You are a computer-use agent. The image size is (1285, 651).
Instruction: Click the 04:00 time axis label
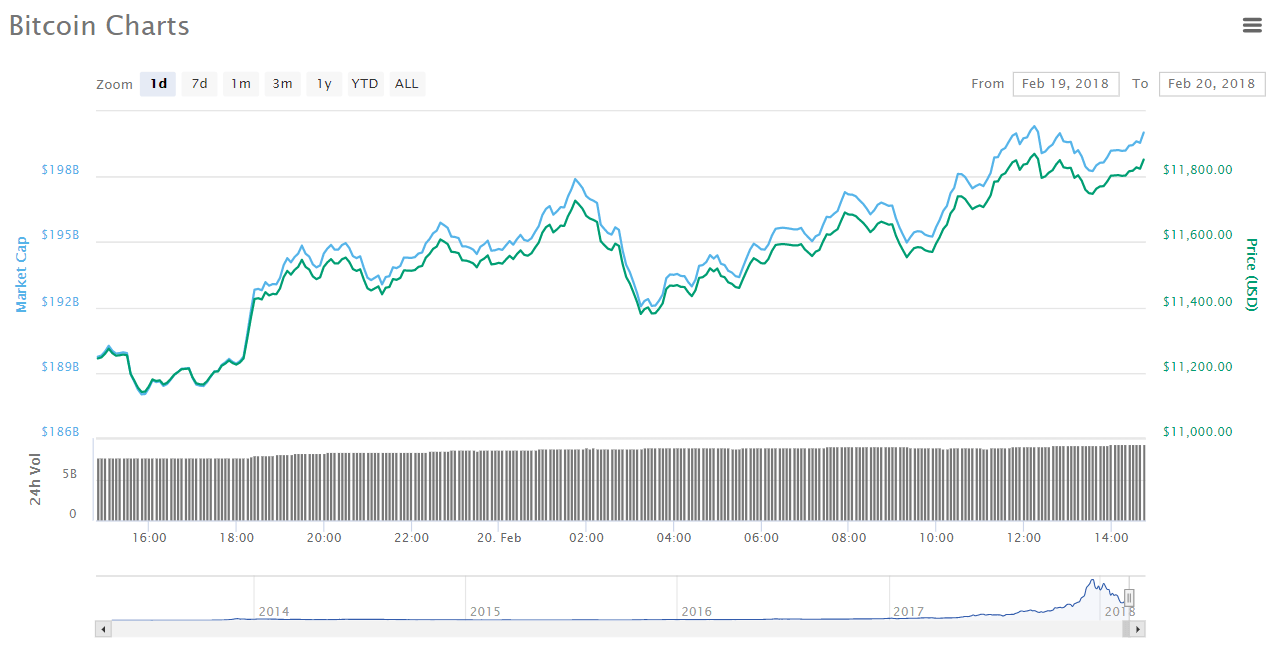674,538
